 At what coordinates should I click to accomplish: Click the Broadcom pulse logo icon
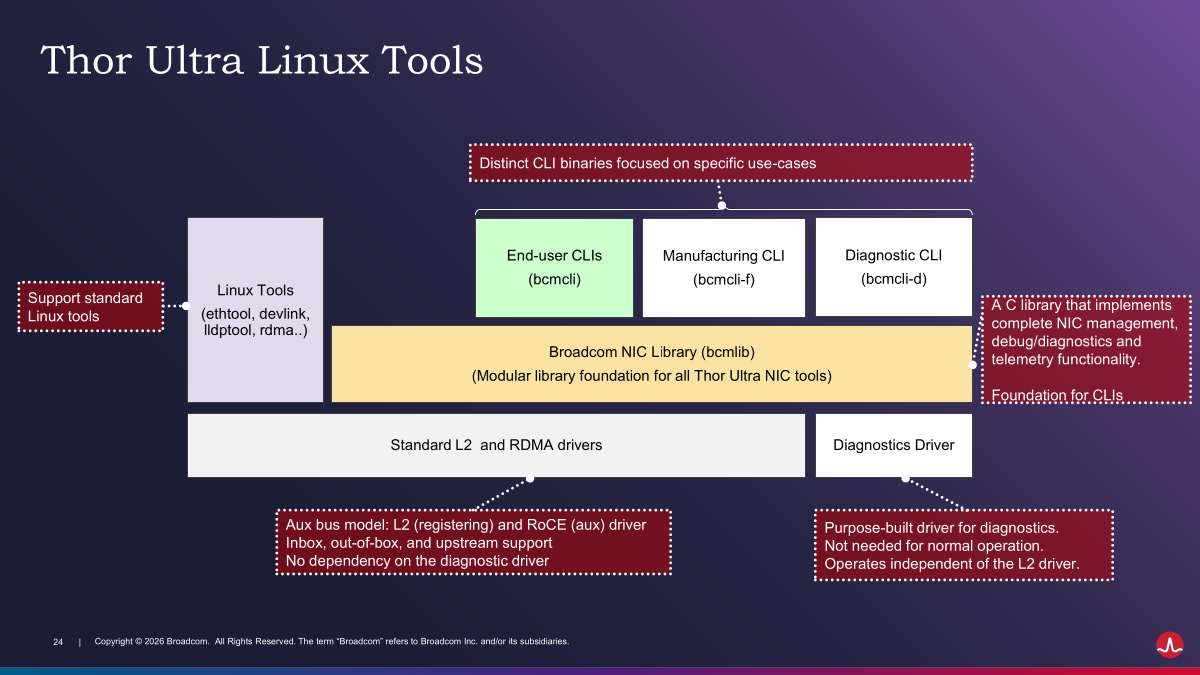[x=1168, y=645]
